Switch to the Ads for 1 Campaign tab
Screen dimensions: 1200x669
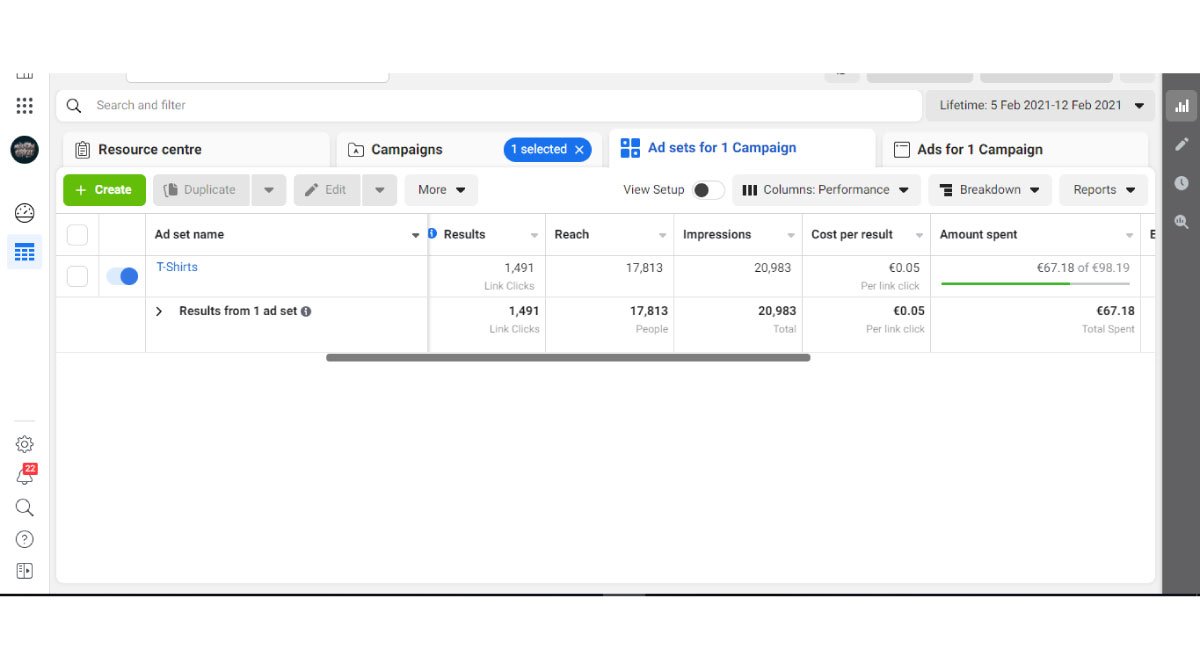pyautogui.click(x=979, y=150)
